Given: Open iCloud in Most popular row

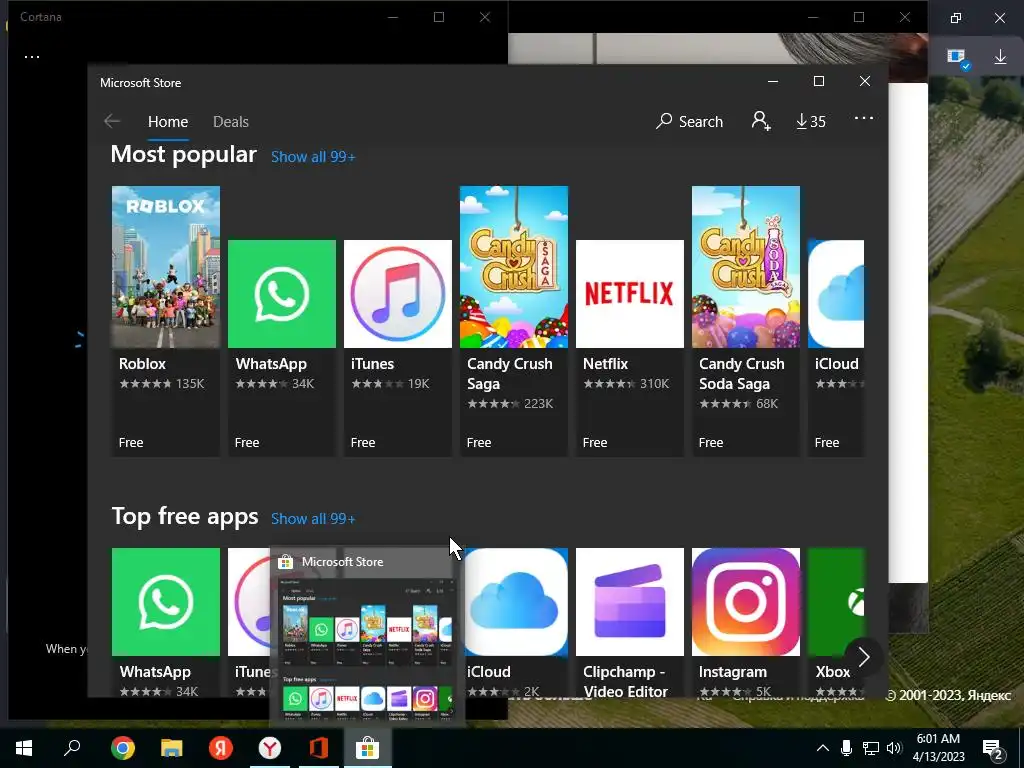Looking at the screenshot, I should [x=836, y=347].
